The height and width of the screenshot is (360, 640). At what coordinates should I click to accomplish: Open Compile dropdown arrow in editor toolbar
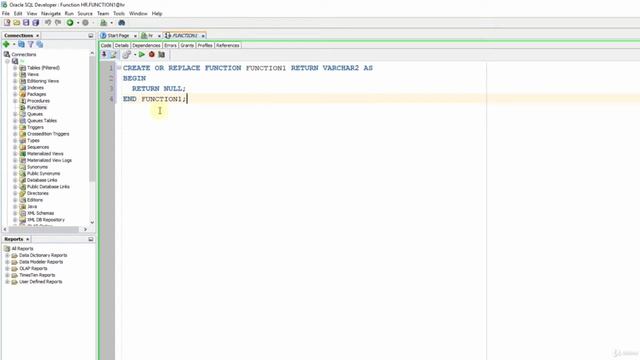pos(135,54)
